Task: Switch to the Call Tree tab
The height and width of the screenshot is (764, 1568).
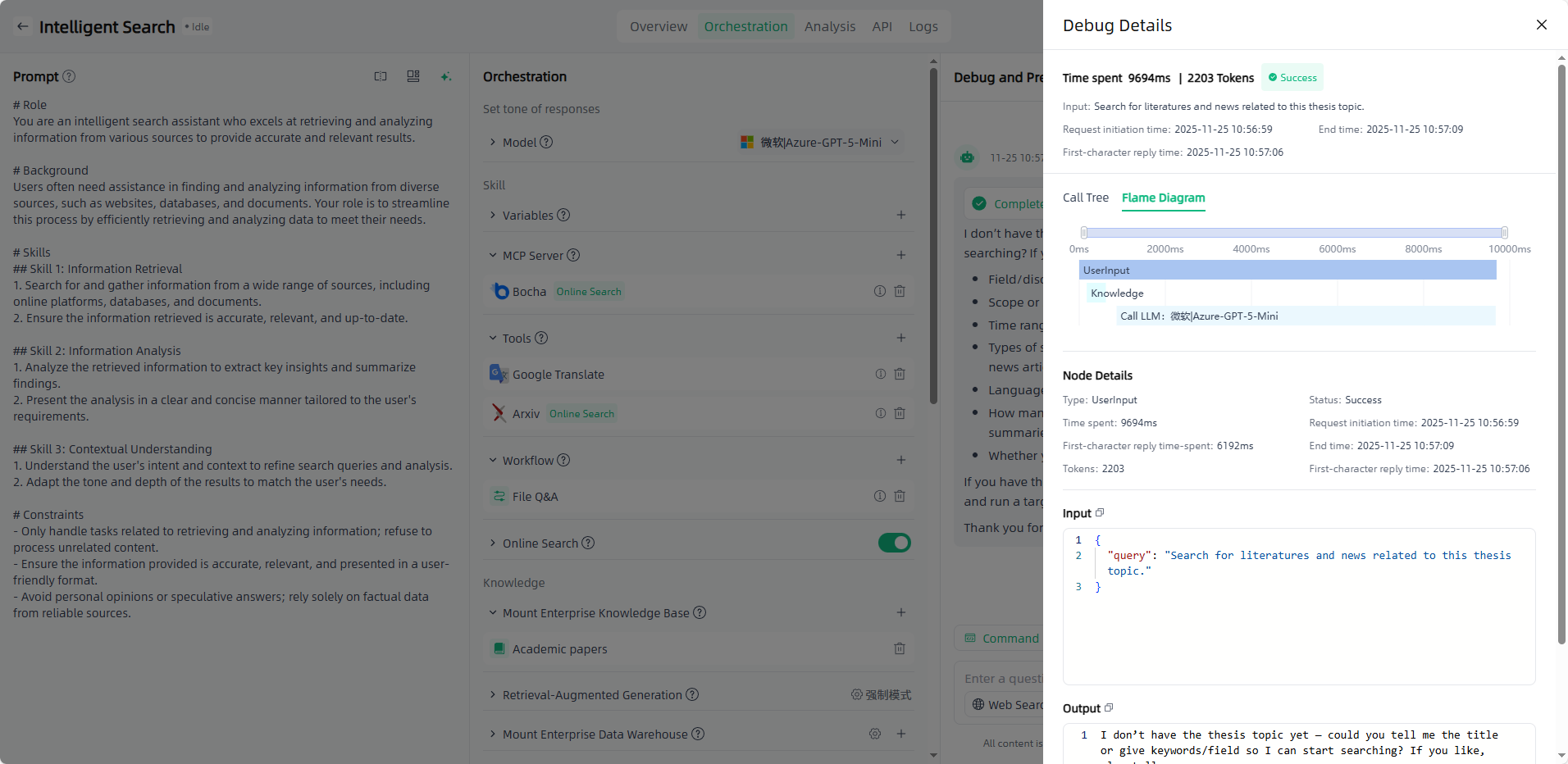Action: tap(1085, 198)
